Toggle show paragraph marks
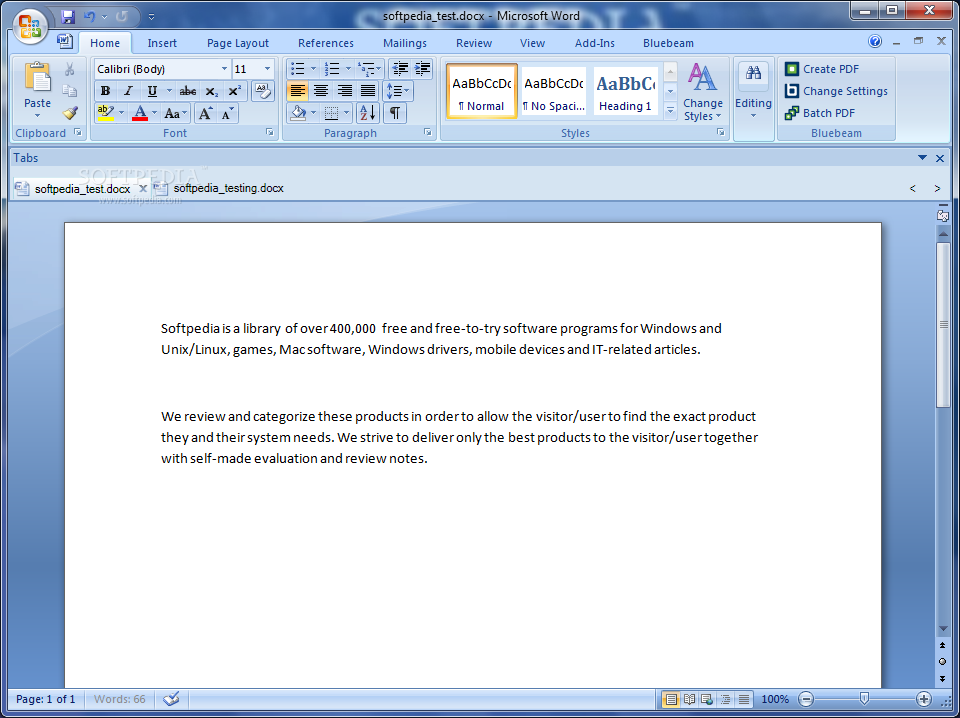This screenshot has width=960, height=718. pyautogui.click(x=395, y=113)
